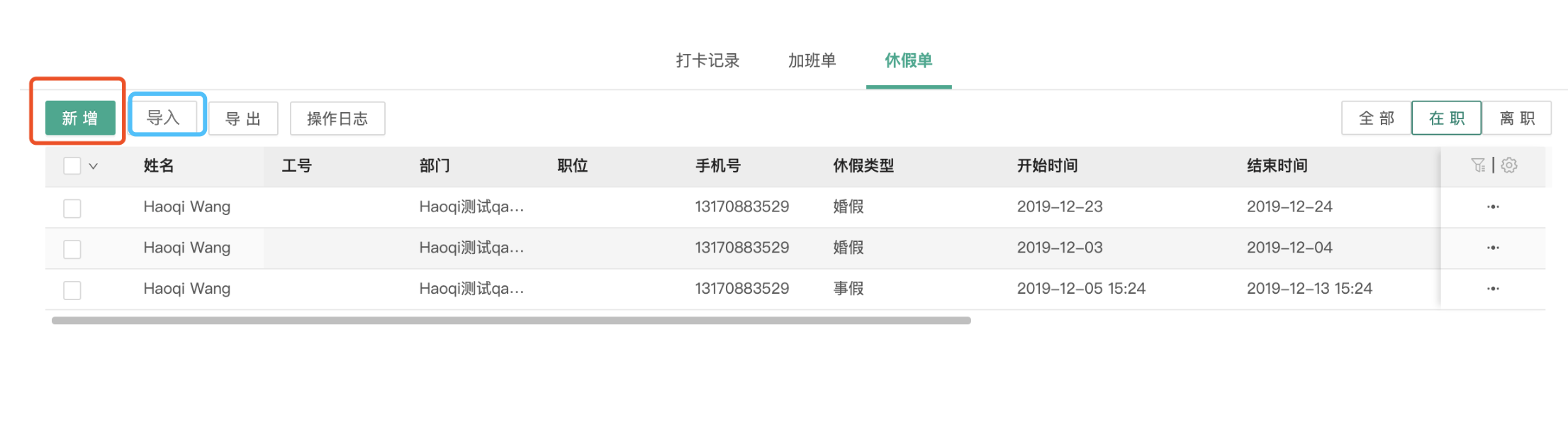Image resolution: width=1568 pixels, height=430 pixels.
Task: Click the 部门 column header
Action: tap(435, 166)
